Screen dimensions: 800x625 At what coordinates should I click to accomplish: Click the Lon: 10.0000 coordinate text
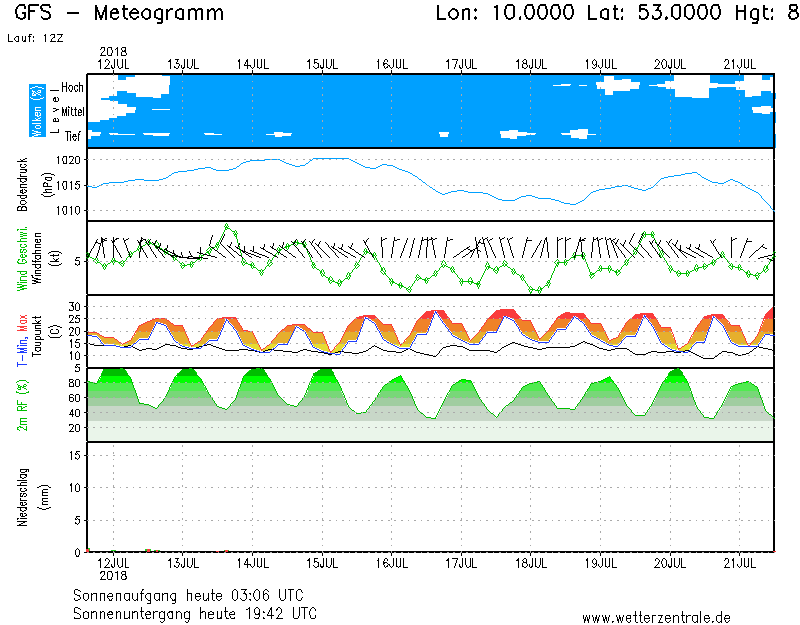(506, 14)
